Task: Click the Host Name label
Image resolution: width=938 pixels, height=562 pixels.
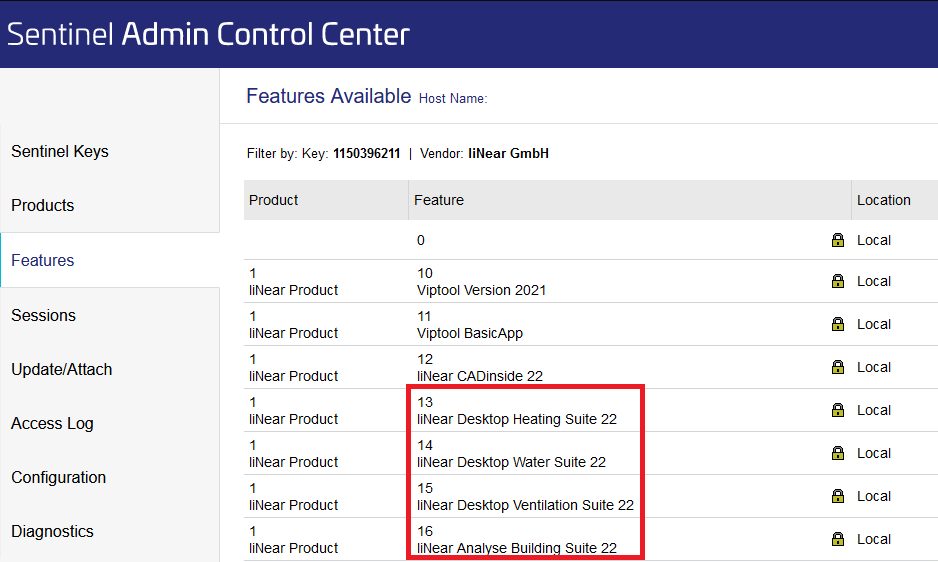Action: [453, 98]
